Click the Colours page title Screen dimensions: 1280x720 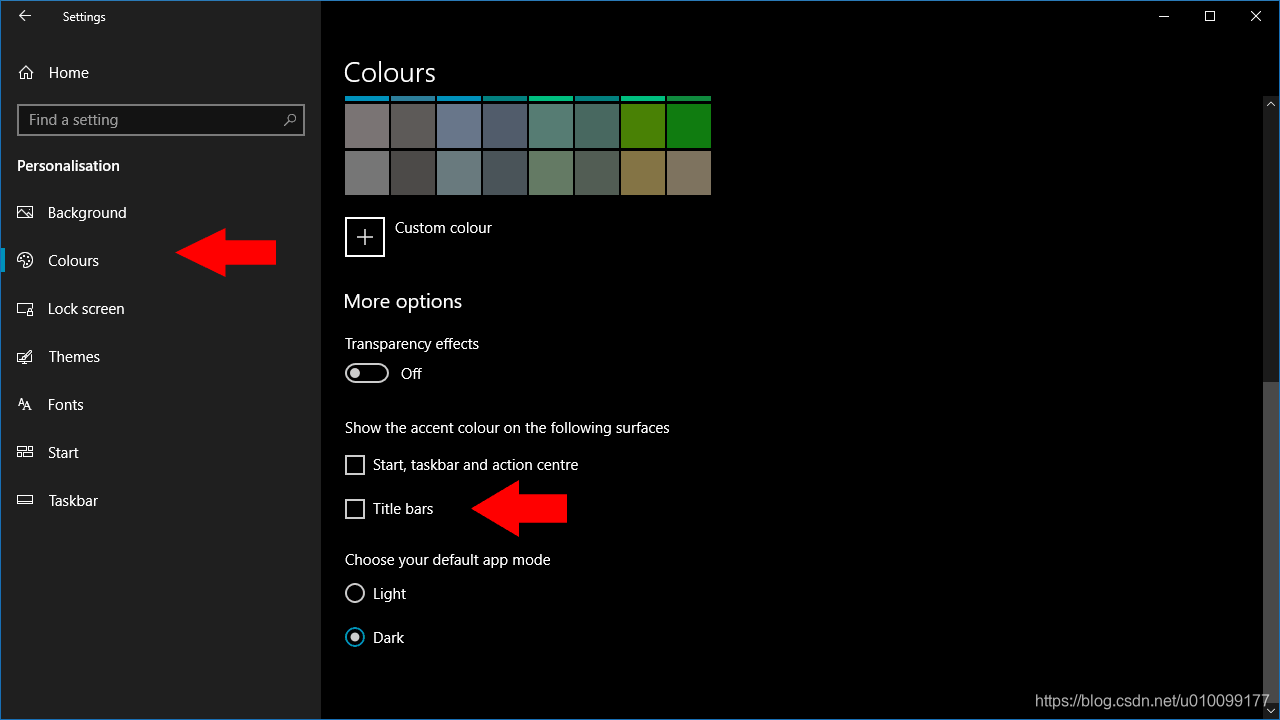(390, 73)
